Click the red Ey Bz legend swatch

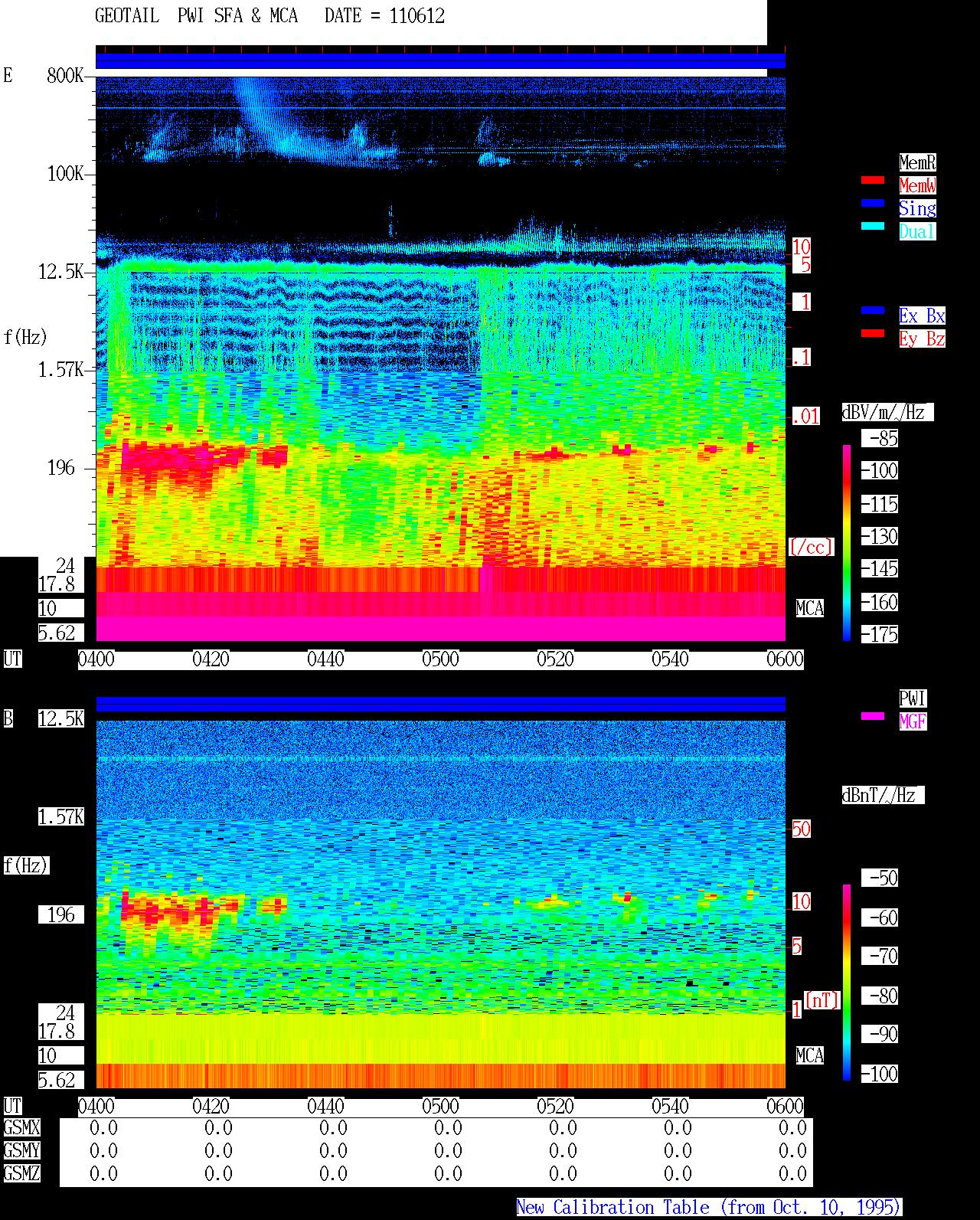click(x=873, y=333)
